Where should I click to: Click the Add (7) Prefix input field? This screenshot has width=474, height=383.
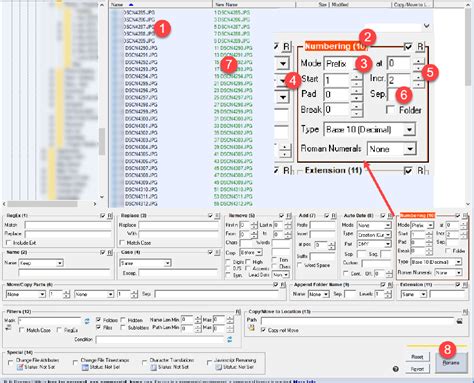[322, 225]
